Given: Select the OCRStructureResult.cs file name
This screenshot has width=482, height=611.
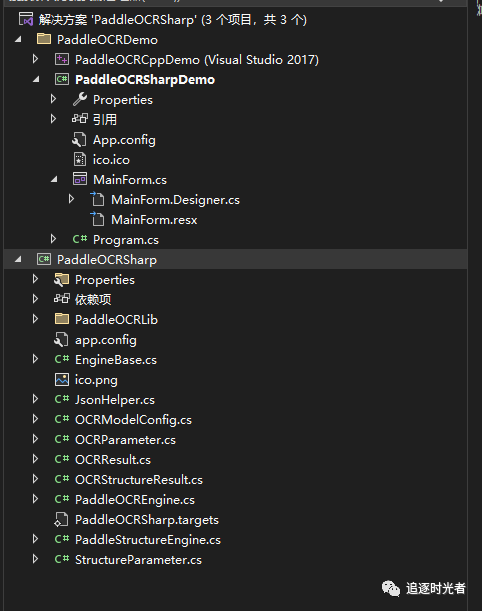Looking at the screenshot, I should pyautogui.click(x=139, y=480).
